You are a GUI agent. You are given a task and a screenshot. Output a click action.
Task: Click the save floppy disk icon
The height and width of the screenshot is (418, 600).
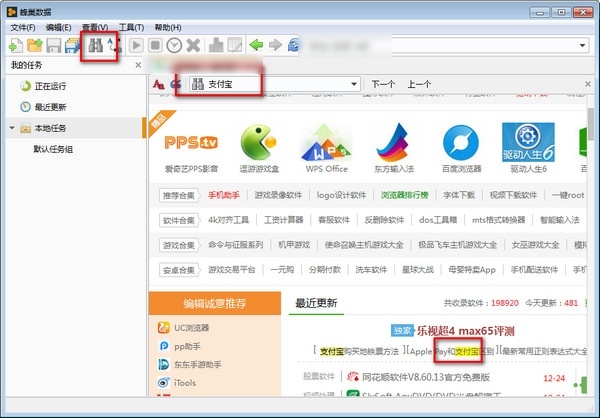coord(54,46)
